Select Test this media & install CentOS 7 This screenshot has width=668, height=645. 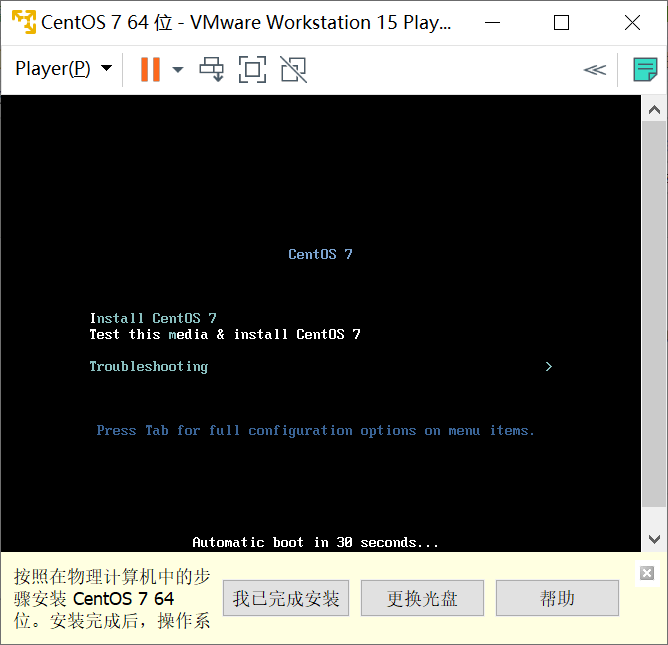225,334
